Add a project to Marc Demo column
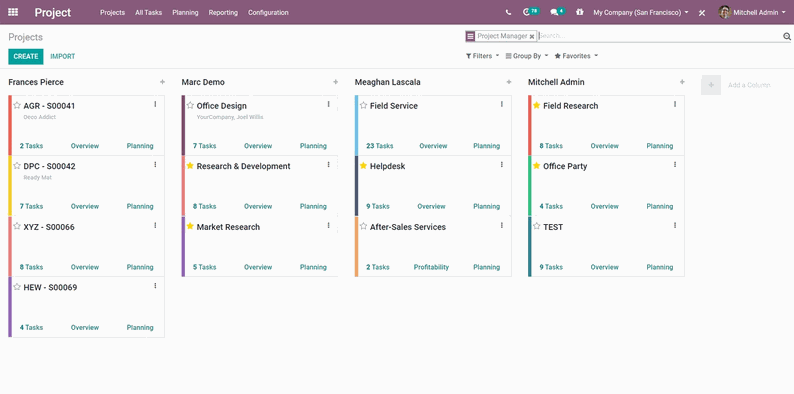This screenshot has width=794, height=394. [x=336, y=82]
